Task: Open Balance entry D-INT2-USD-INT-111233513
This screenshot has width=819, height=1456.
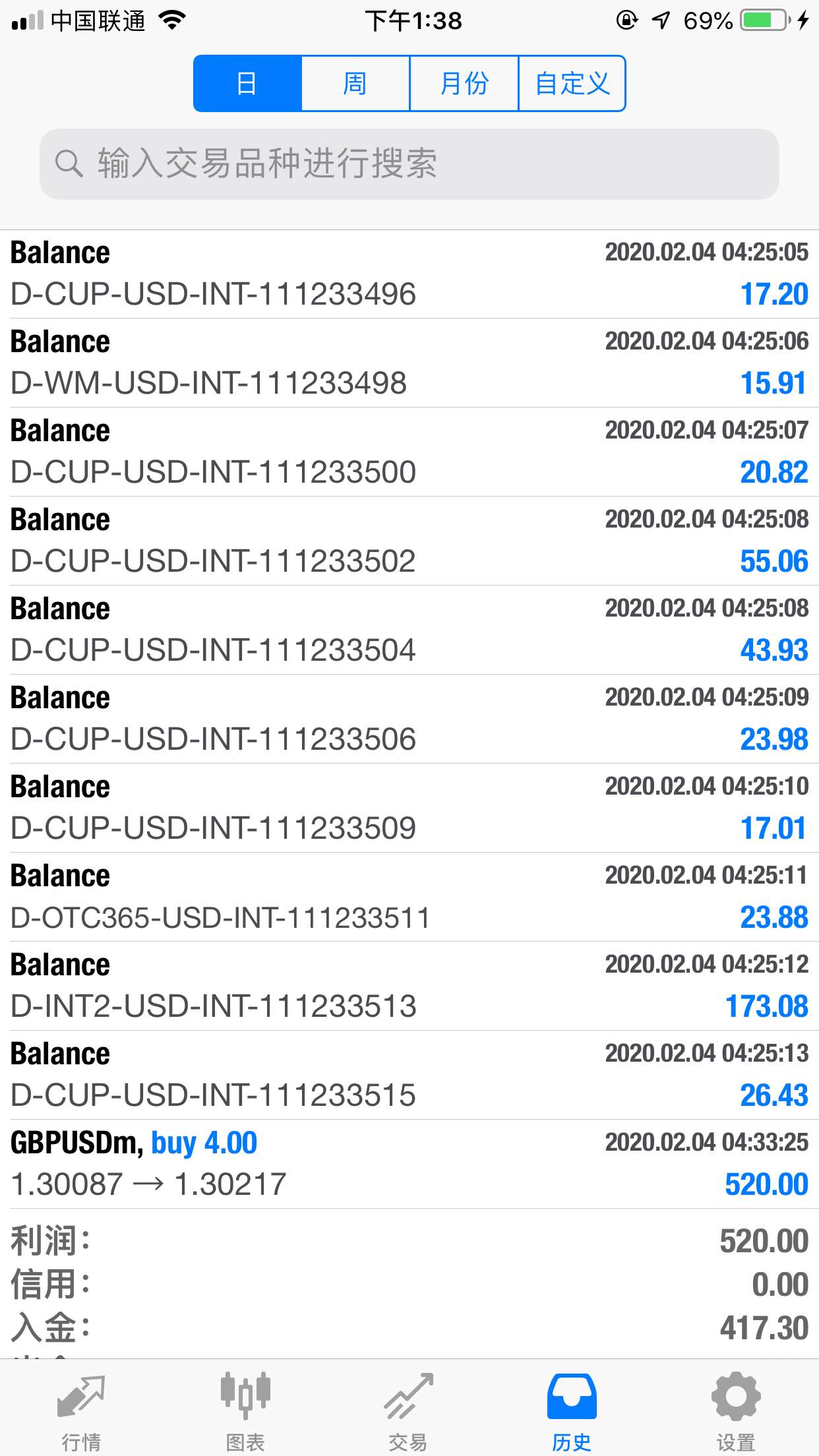Action: tap(409, 986)
